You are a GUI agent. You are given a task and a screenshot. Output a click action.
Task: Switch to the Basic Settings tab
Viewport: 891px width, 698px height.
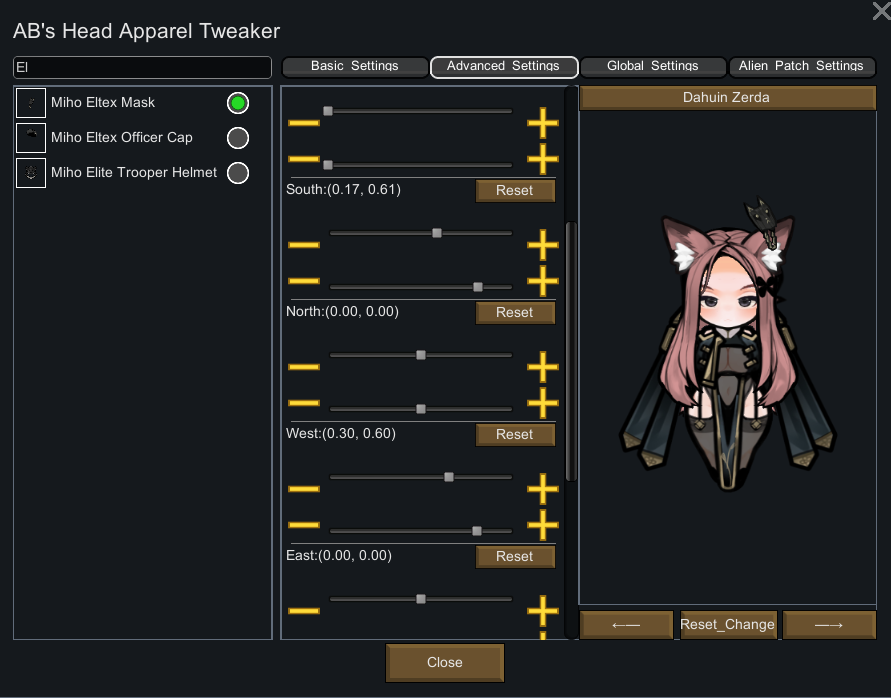pyautogui.click(x=355, y=67)
